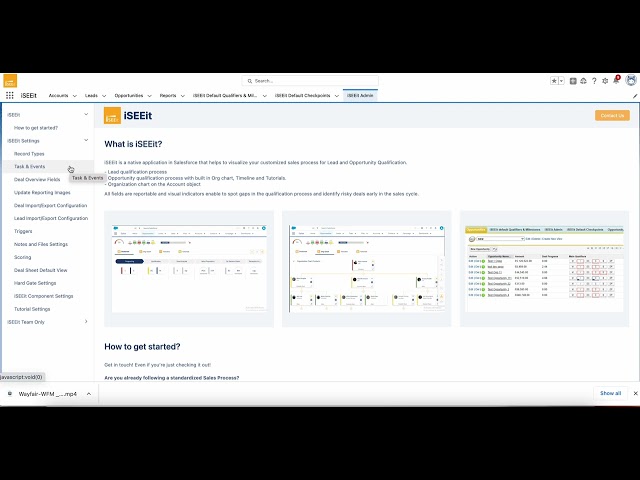640x480 pixels.
Task: Open the org chart screenshot thumbnail
Action: (367, 269)
